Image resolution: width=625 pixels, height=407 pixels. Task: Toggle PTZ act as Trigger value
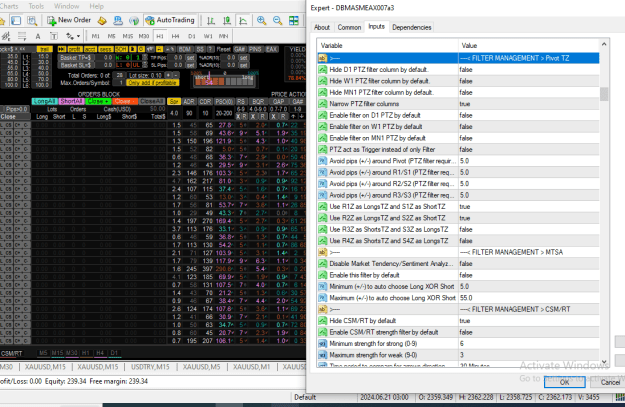(529, 149)
